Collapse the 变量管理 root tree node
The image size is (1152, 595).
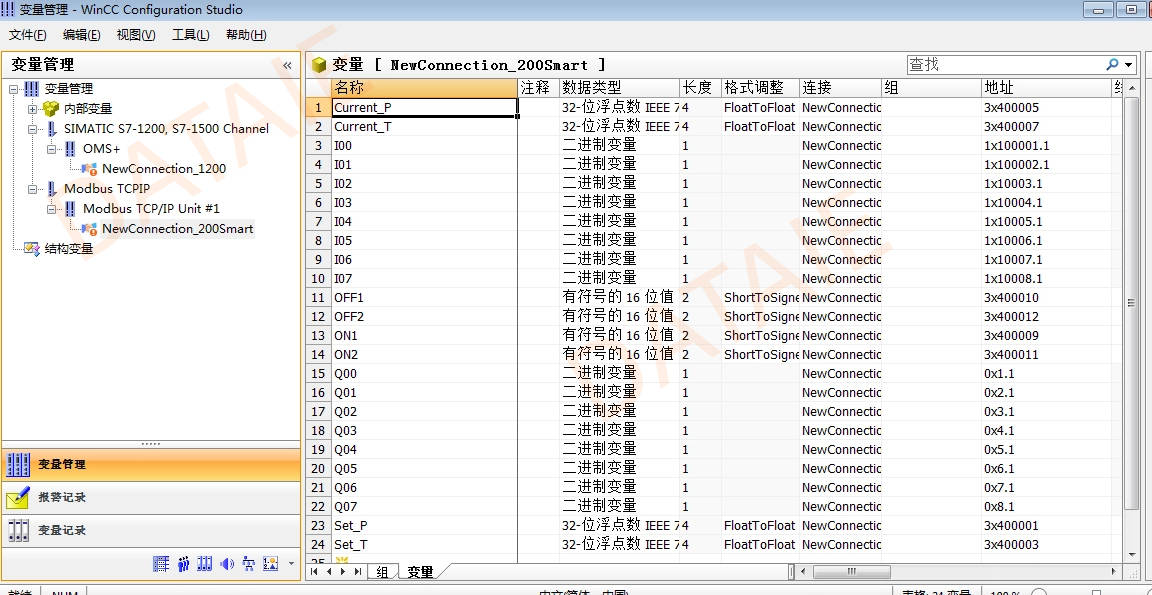[13, 89]
